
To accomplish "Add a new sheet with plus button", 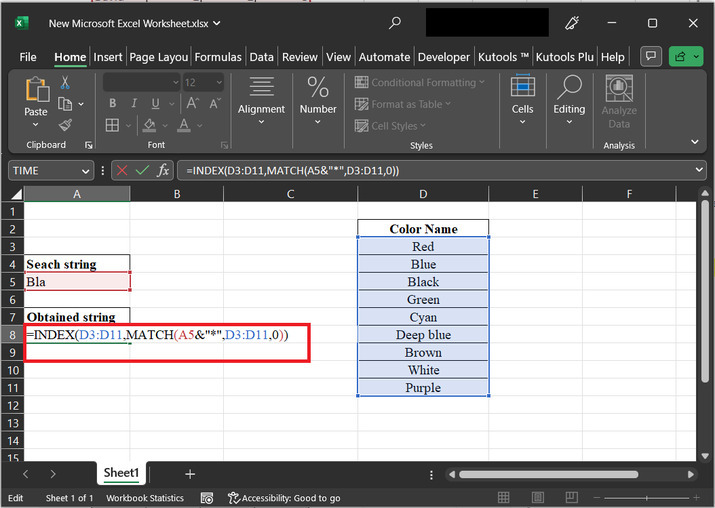I will coord(190,474).
